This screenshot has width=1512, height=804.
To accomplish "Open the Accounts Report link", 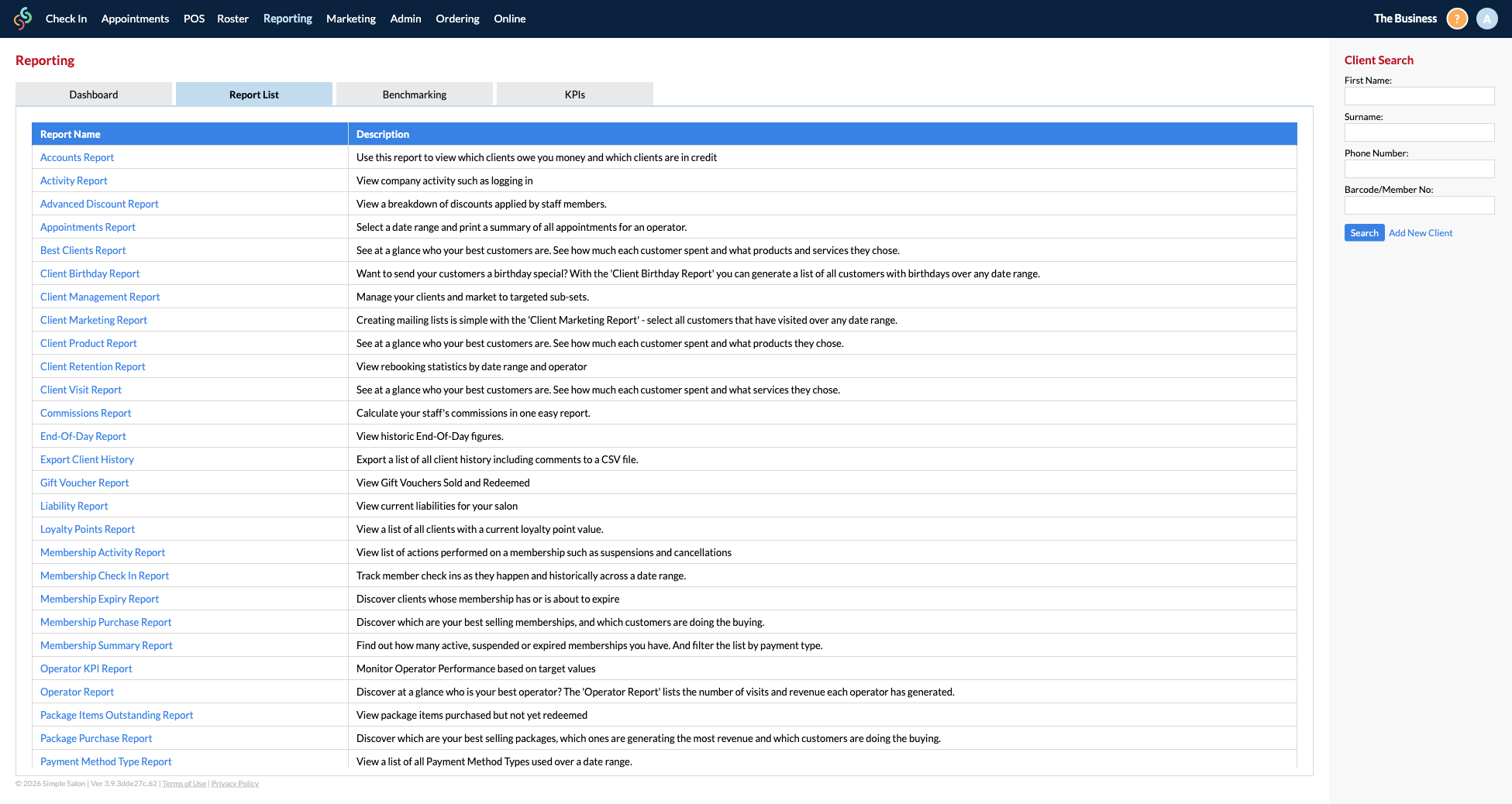I will pos(77,157).
